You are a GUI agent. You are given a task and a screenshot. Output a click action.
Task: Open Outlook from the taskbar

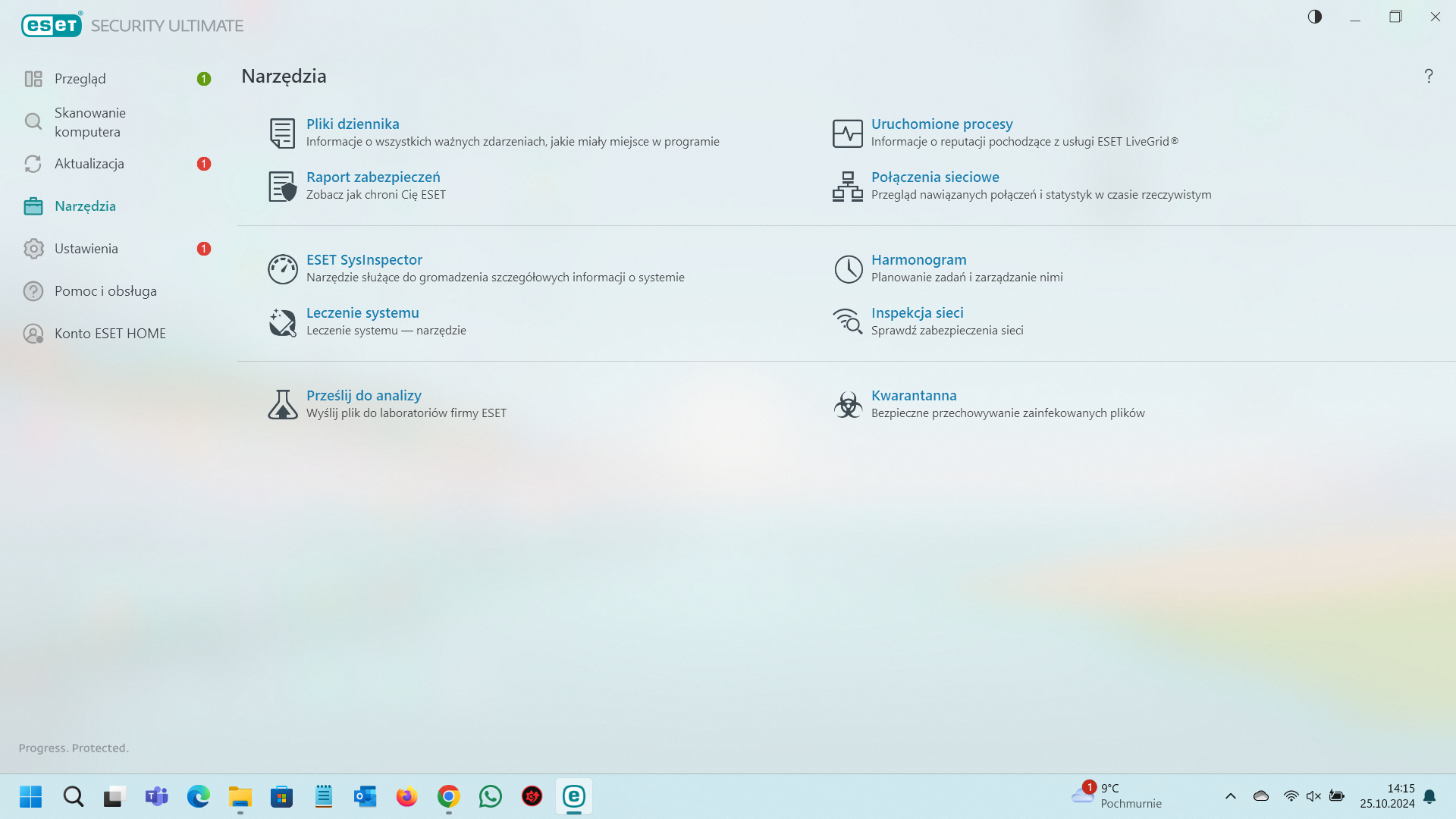click(366, 796)
